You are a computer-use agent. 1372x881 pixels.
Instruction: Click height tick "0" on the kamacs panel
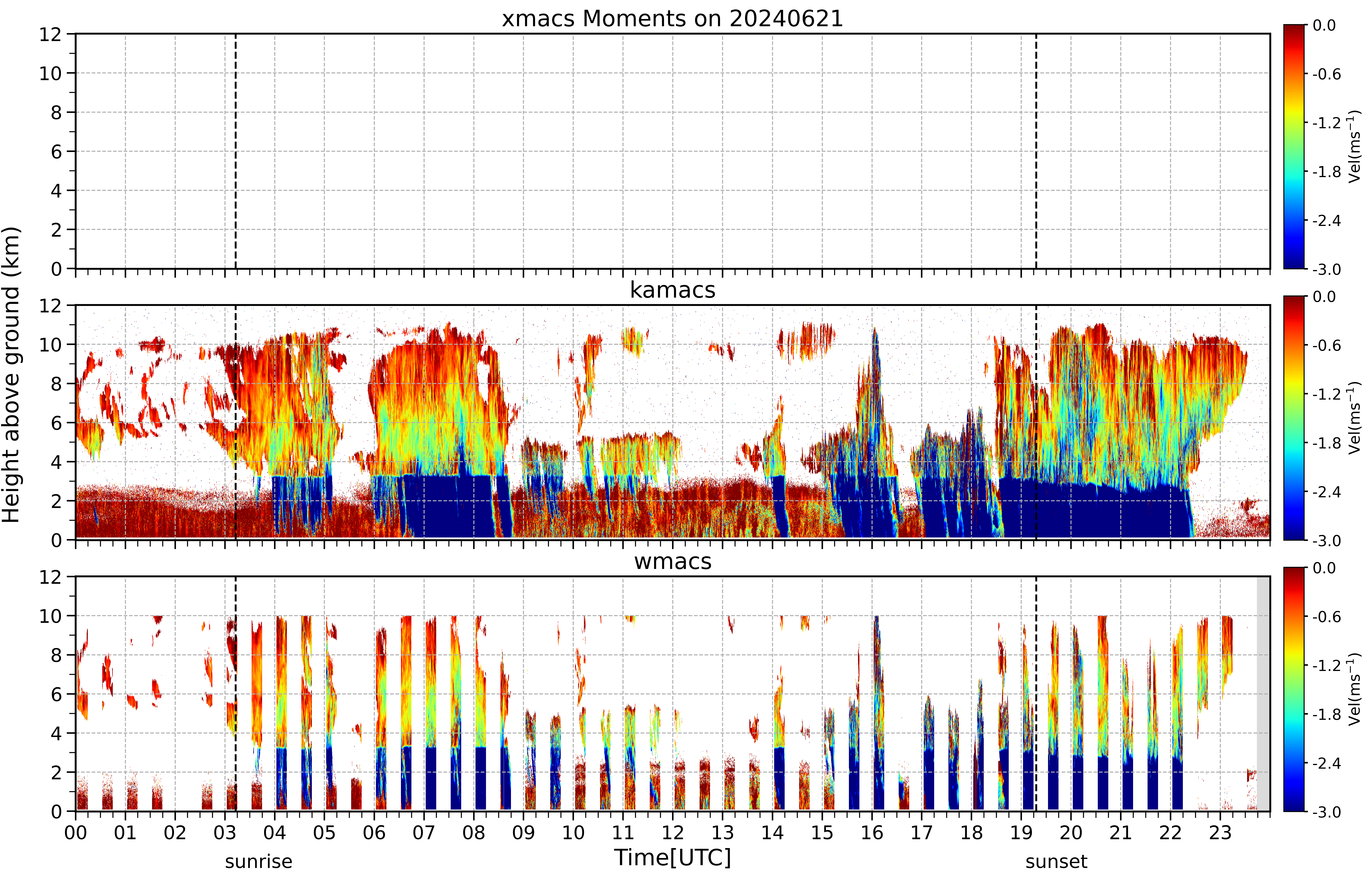point(56,540)
